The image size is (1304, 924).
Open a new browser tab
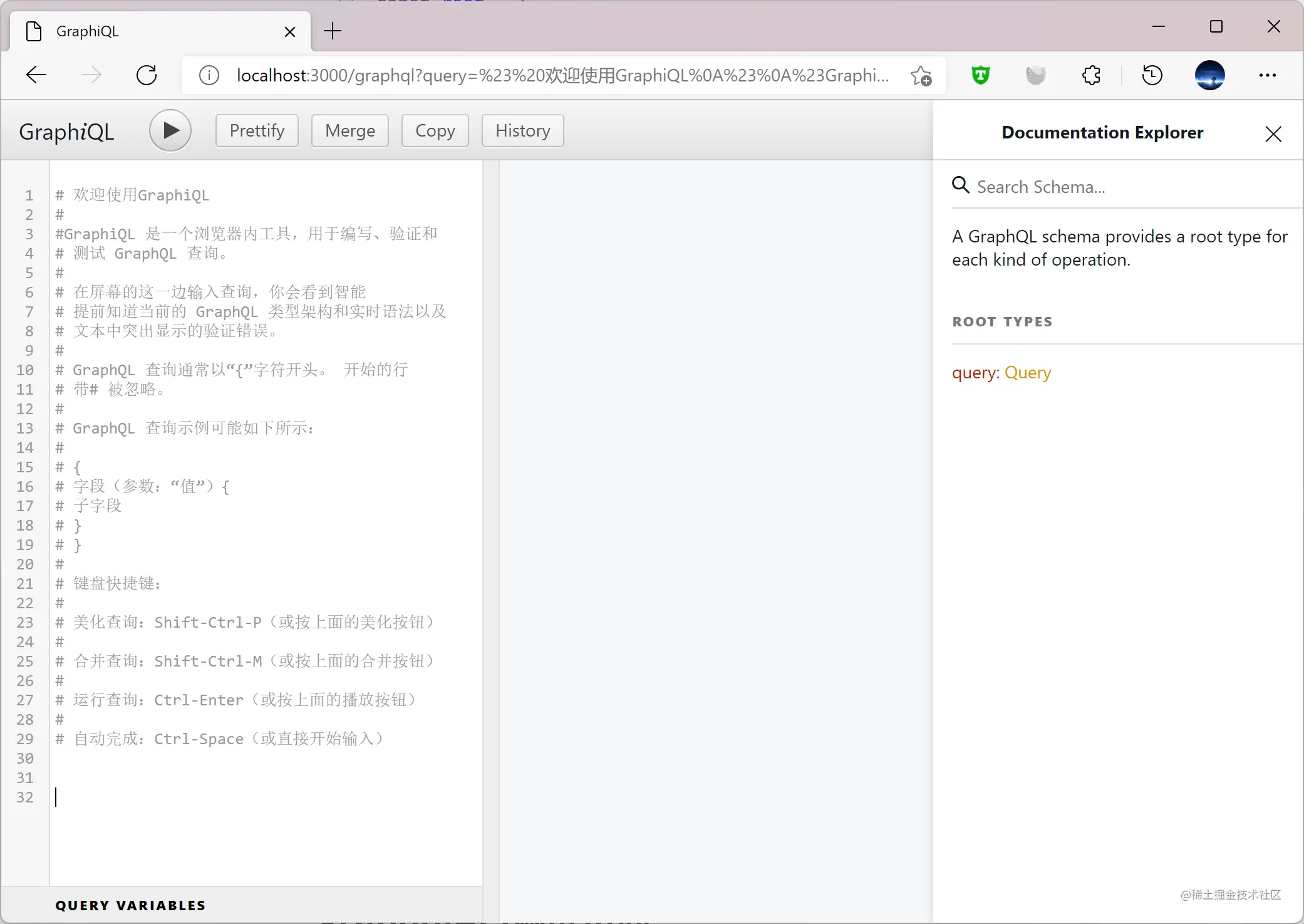click(333, 31)
